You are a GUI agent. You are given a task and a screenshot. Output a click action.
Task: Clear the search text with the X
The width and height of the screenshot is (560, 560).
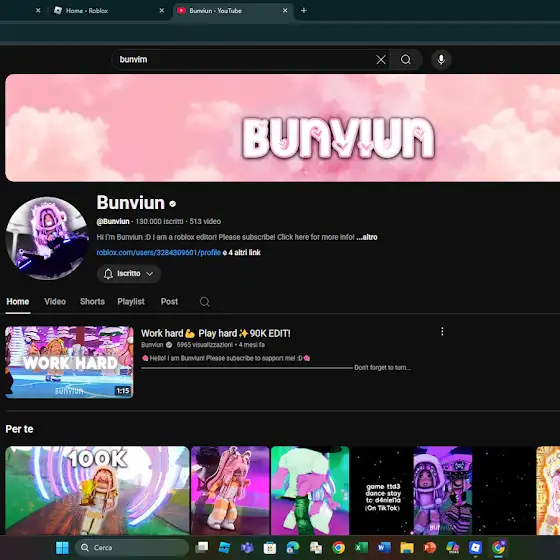[381, 60]
